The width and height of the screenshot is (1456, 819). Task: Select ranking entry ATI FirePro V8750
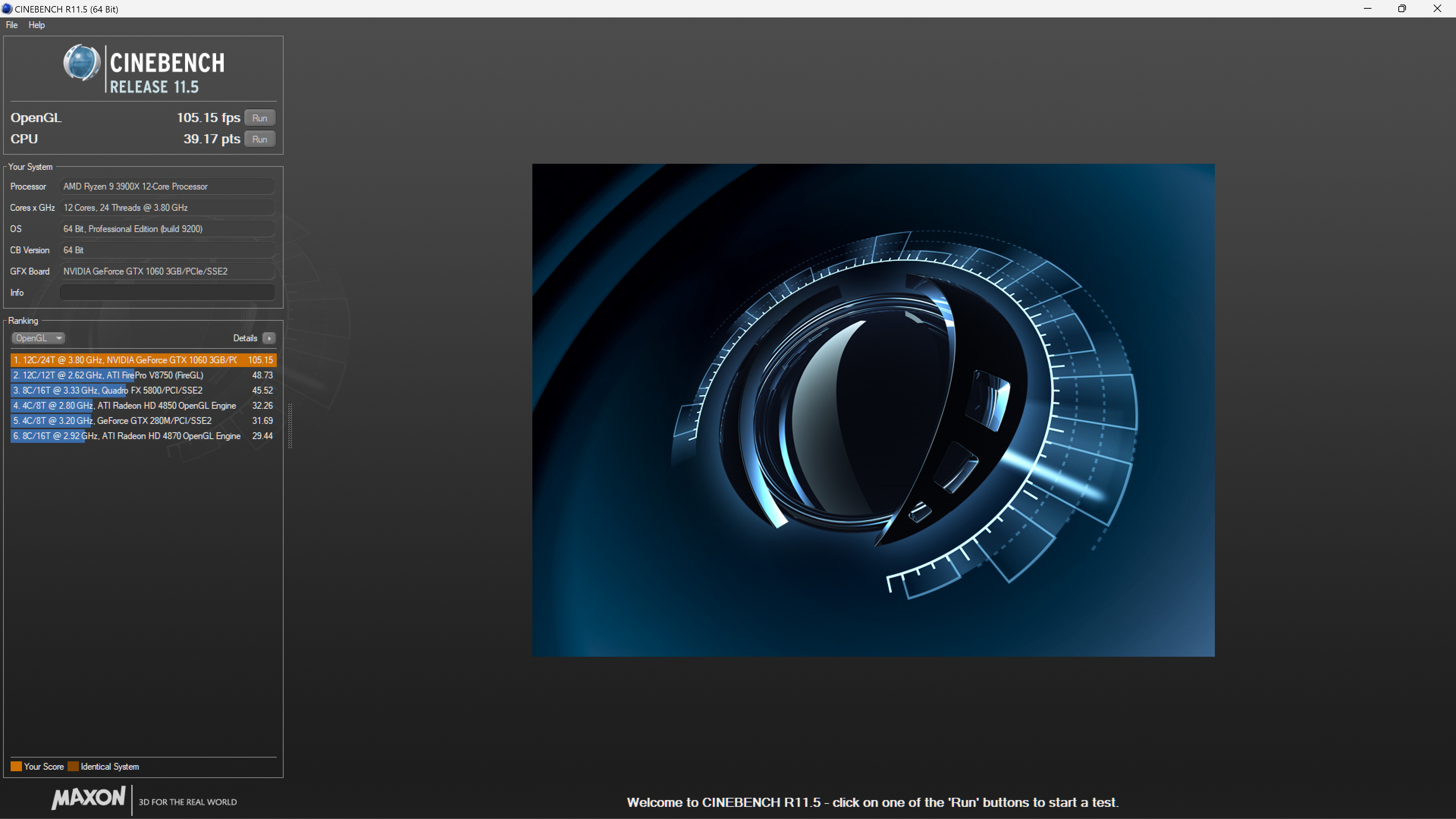pyautogui.click(x=143, y=375)
